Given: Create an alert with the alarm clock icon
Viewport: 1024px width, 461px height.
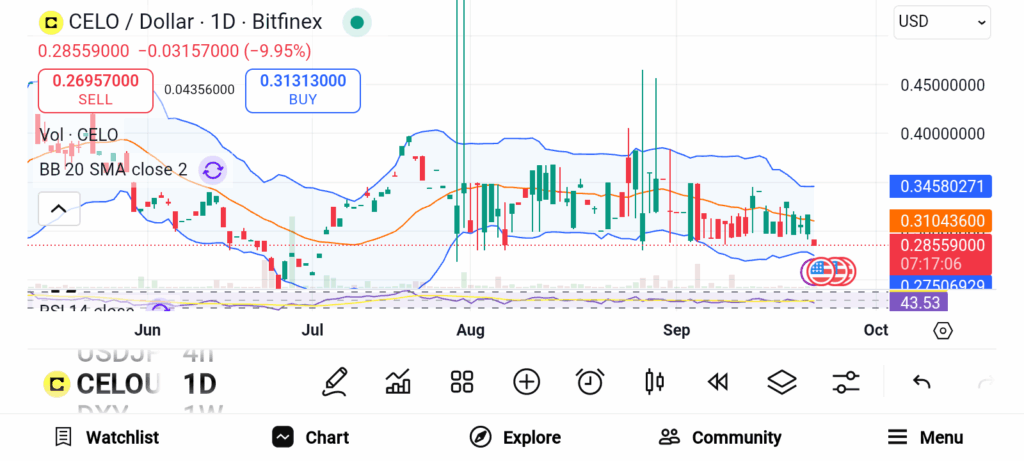Looking at the screenshot, I should [590, 381].
